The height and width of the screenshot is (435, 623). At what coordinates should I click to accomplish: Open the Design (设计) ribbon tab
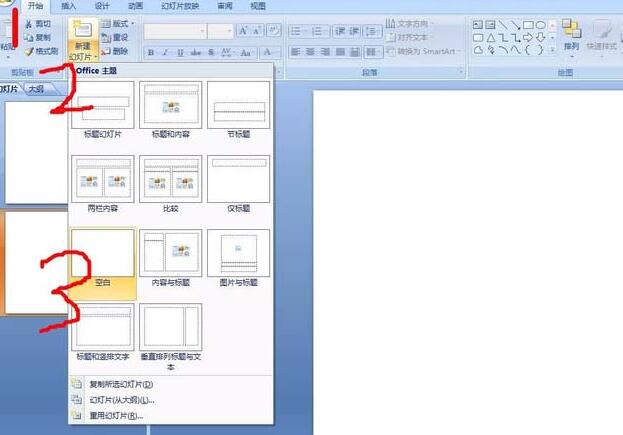click(x=102, y=6)
